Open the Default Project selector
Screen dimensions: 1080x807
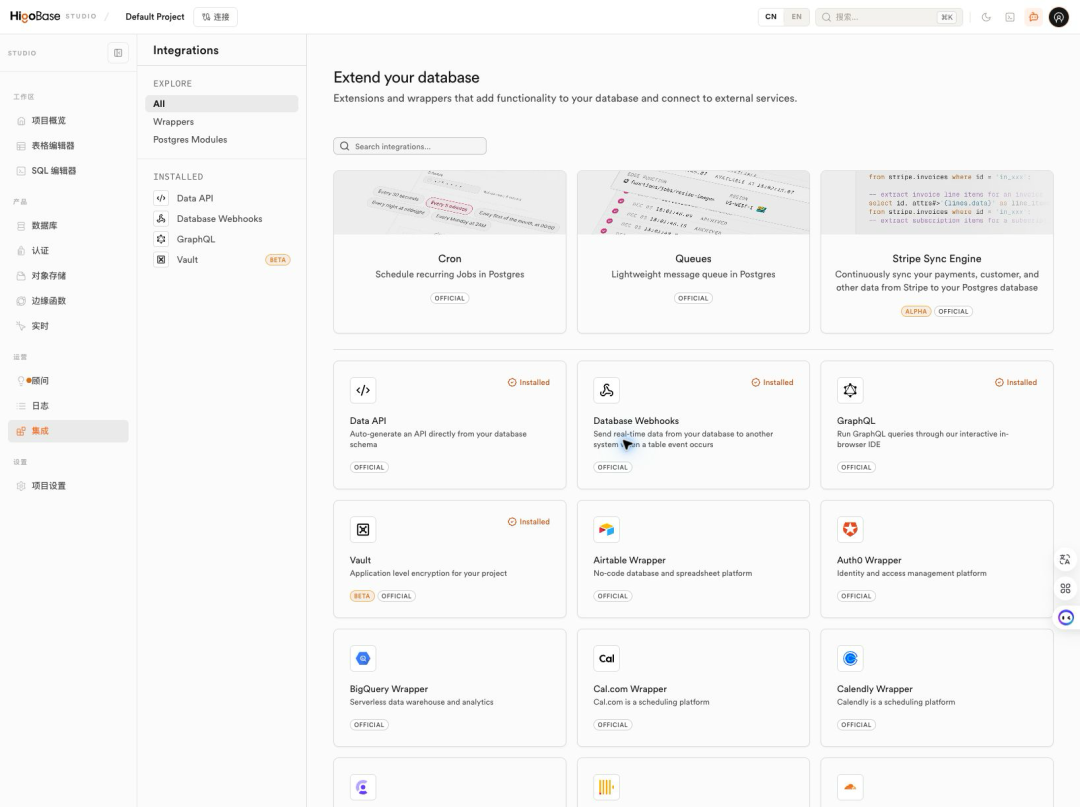(x=155, y=17)
